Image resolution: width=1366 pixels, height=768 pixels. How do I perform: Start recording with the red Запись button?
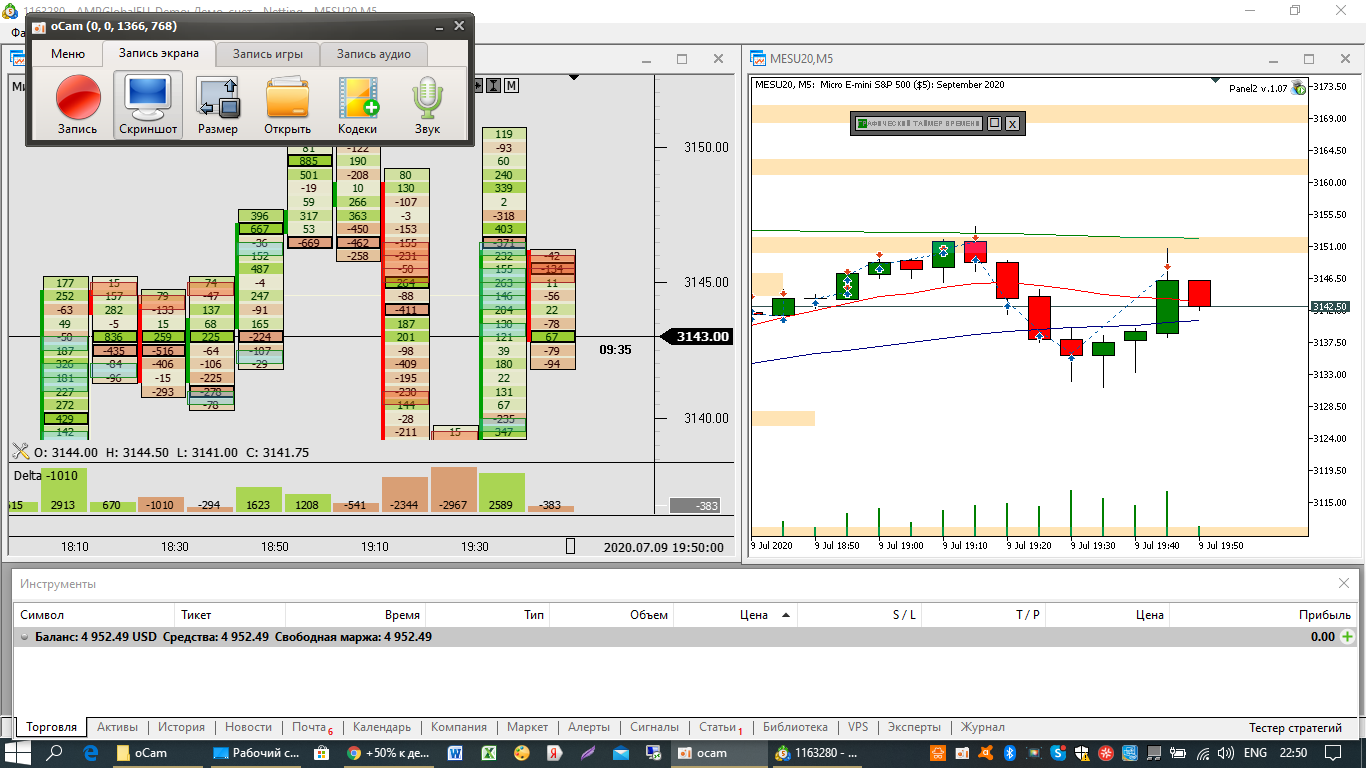(77, 105)
